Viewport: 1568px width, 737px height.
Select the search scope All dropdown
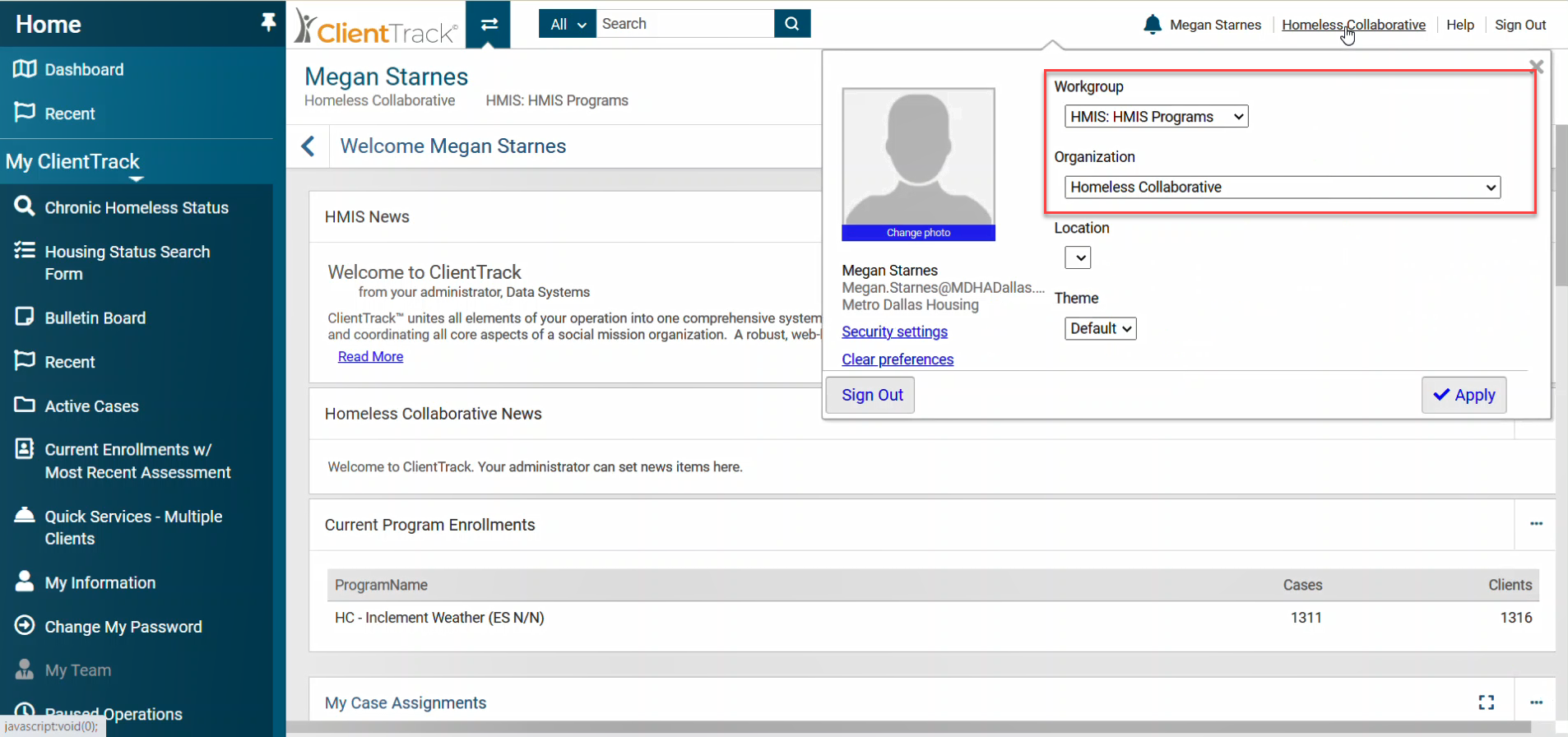coord(567,24)
